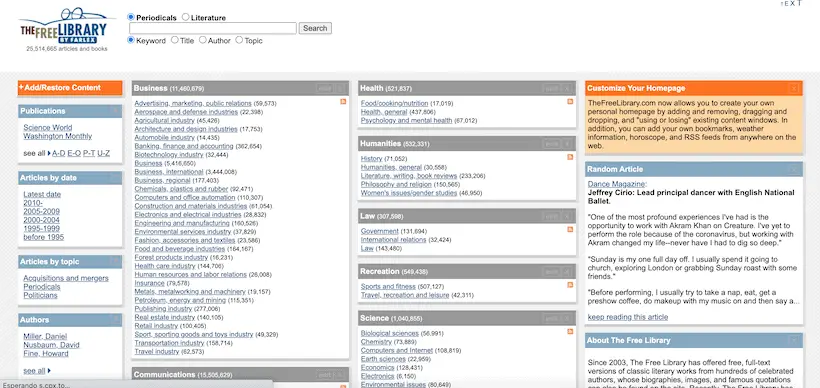The height and width of the screenshot is (388, 820).
Task: Close the Health panel with its X
Action: (567, 88)
